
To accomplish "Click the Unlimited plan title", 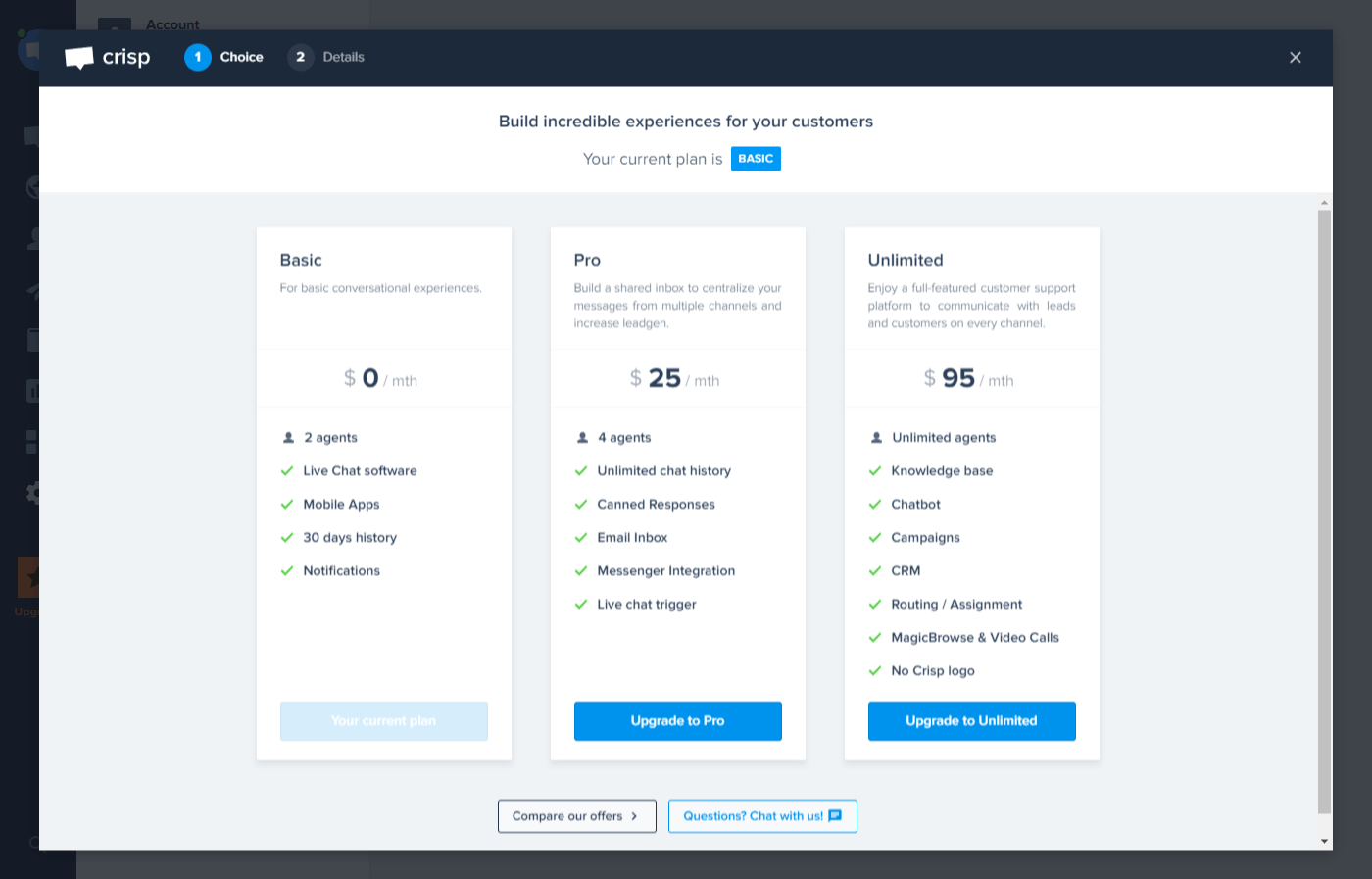I will coord(906,260).
